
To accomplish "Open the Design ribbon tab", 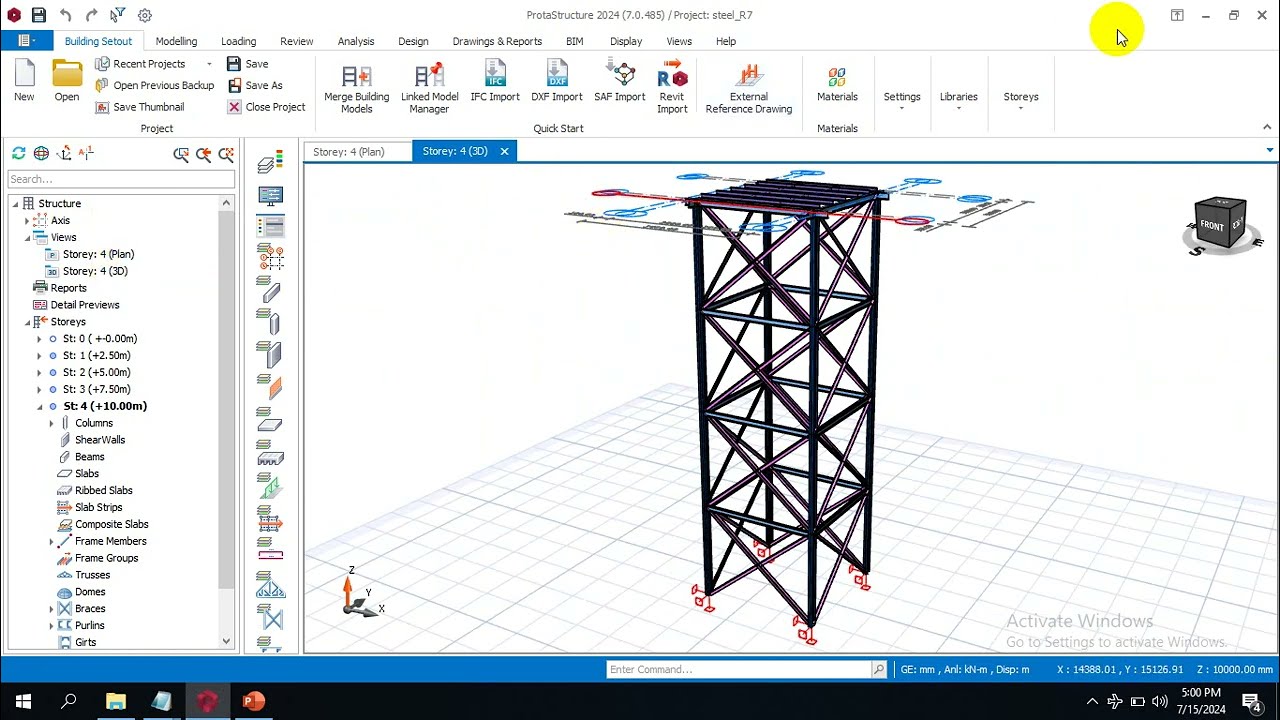I will (x=413, y=41).
